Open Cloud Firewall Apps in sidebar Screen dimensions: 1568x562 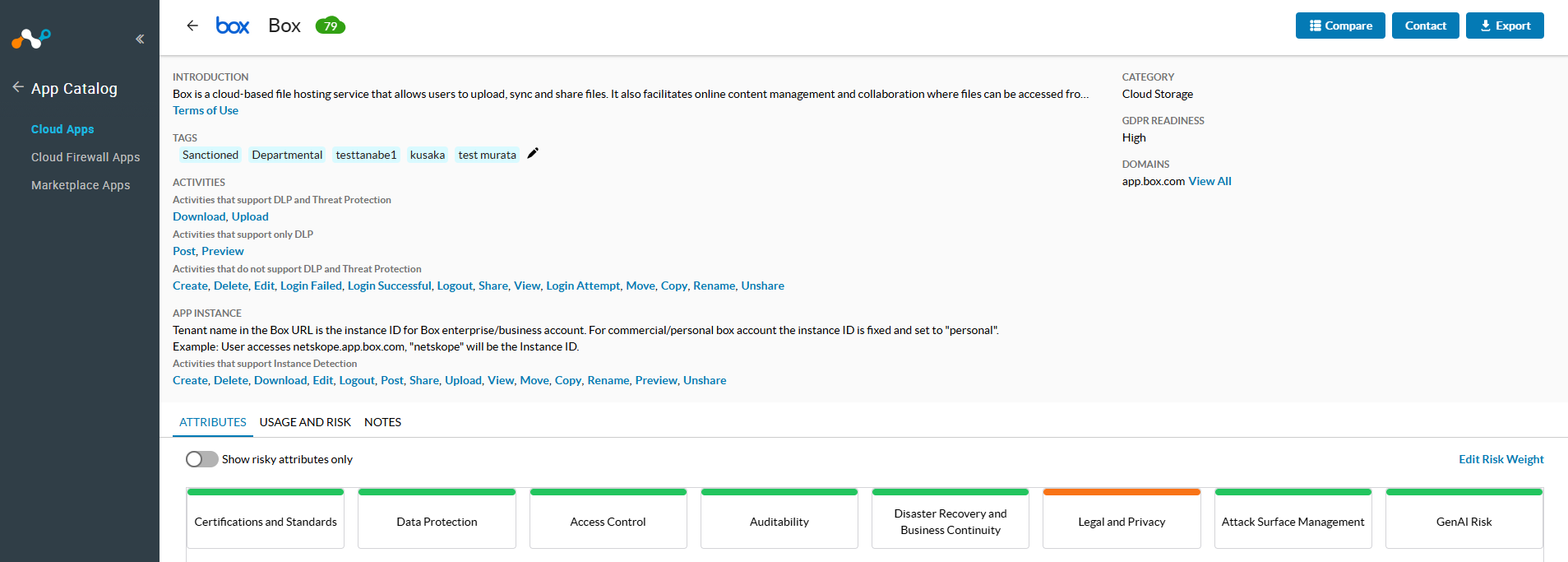[x=86, y=157]
